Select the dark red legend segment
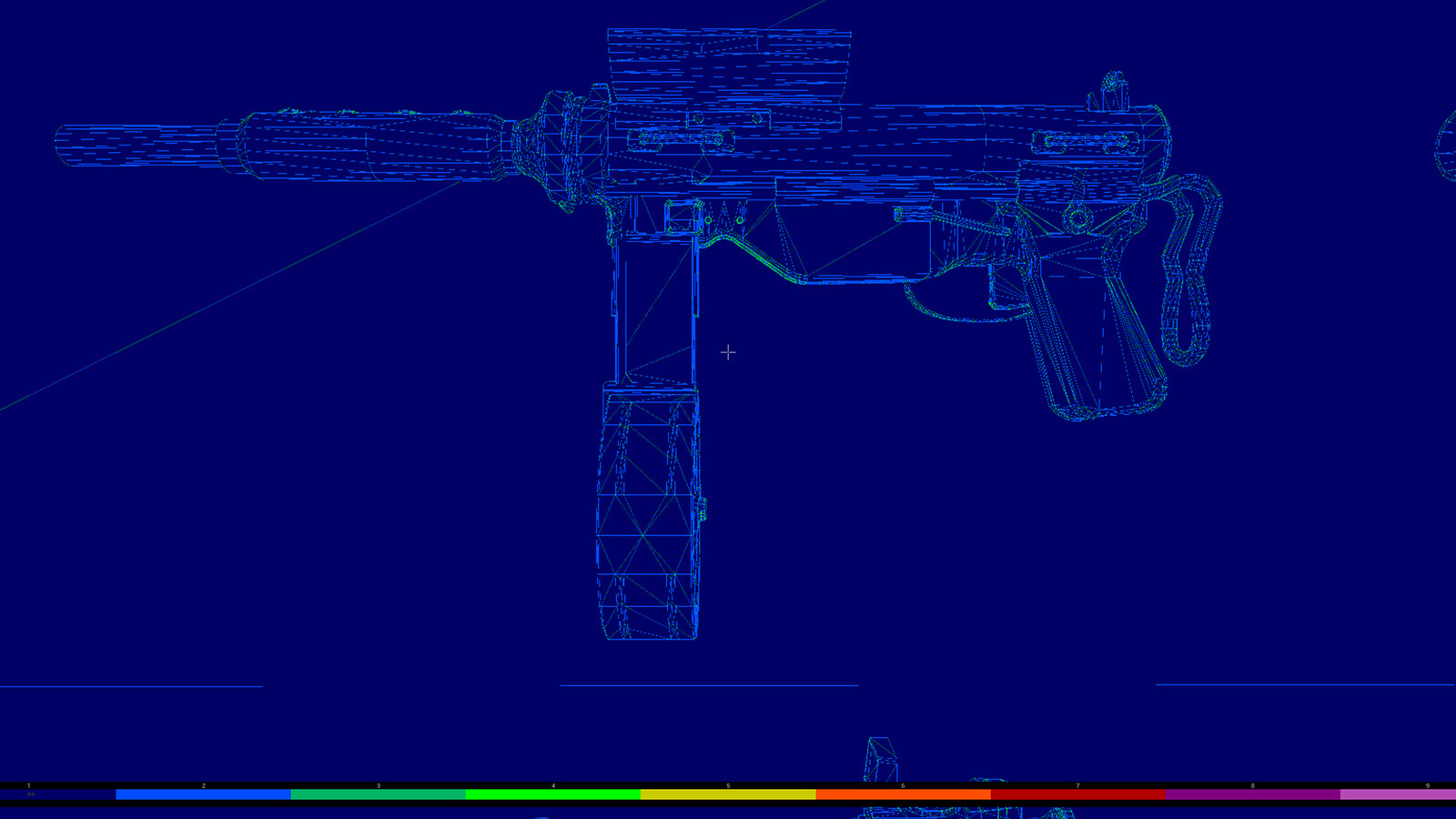 point(1077,794)
